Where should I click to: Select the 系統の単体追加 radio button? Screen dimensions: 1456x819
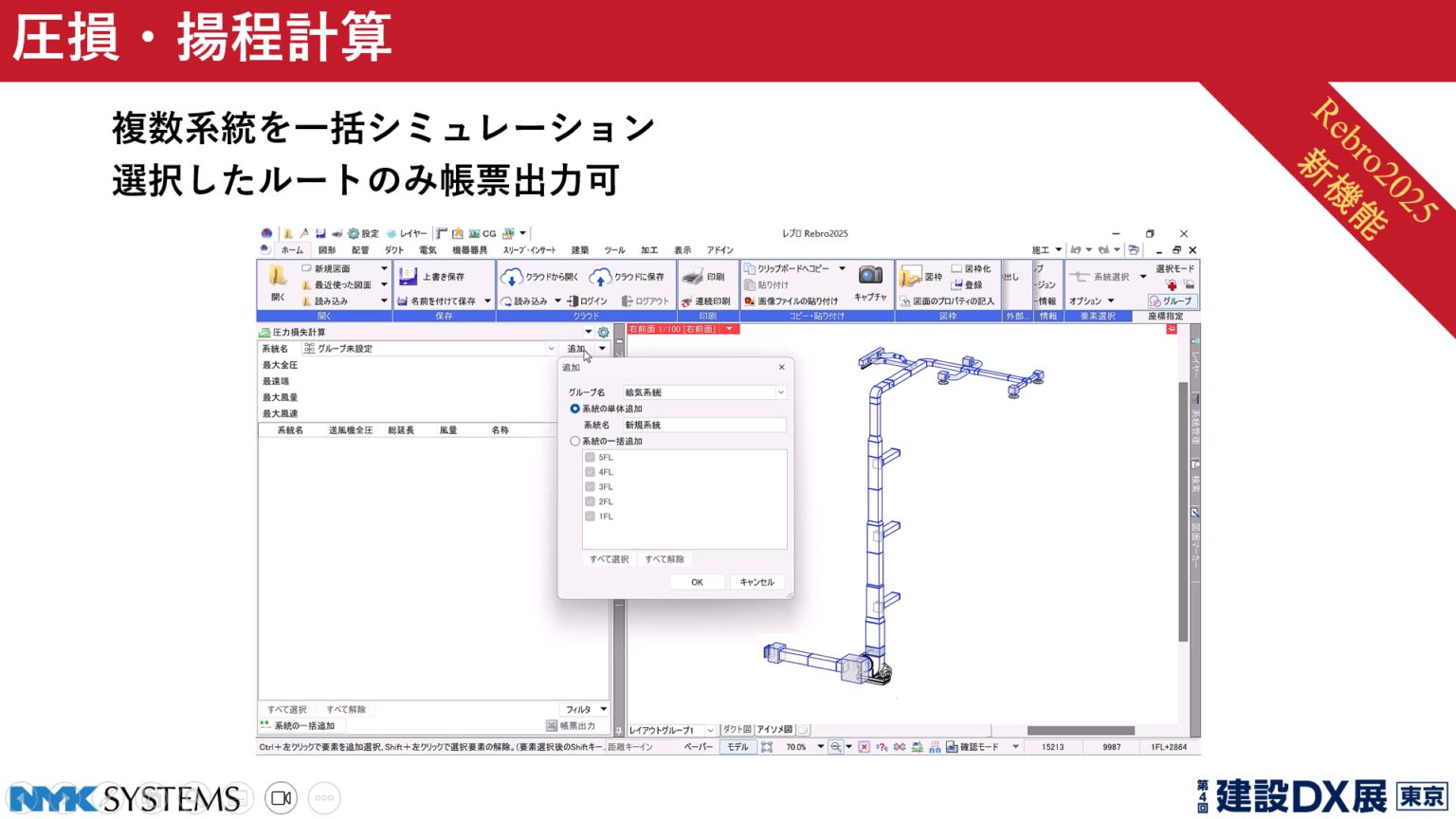(x=574, y=409)
